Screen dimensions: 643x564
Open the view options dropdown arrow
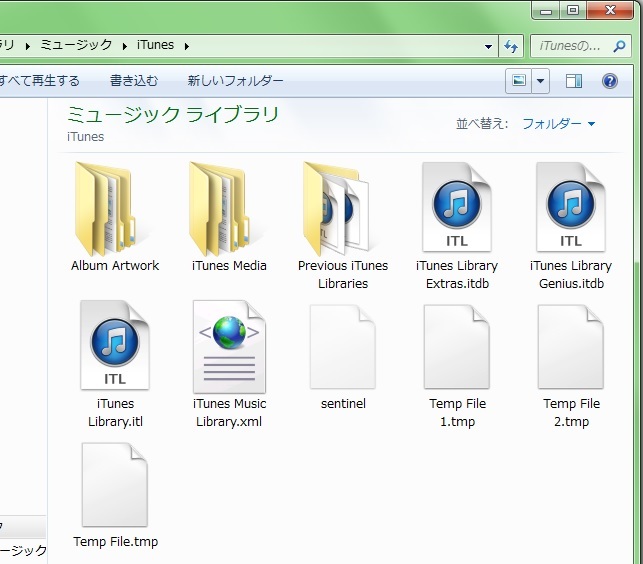coord(541,81)
